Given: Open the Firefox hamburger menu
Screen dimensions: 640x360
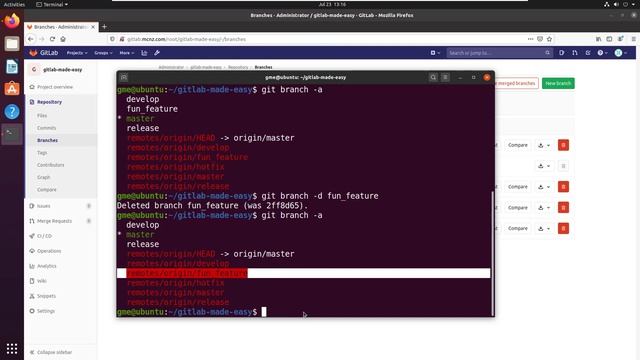Looking at the screenshot, I should [633, 39].
